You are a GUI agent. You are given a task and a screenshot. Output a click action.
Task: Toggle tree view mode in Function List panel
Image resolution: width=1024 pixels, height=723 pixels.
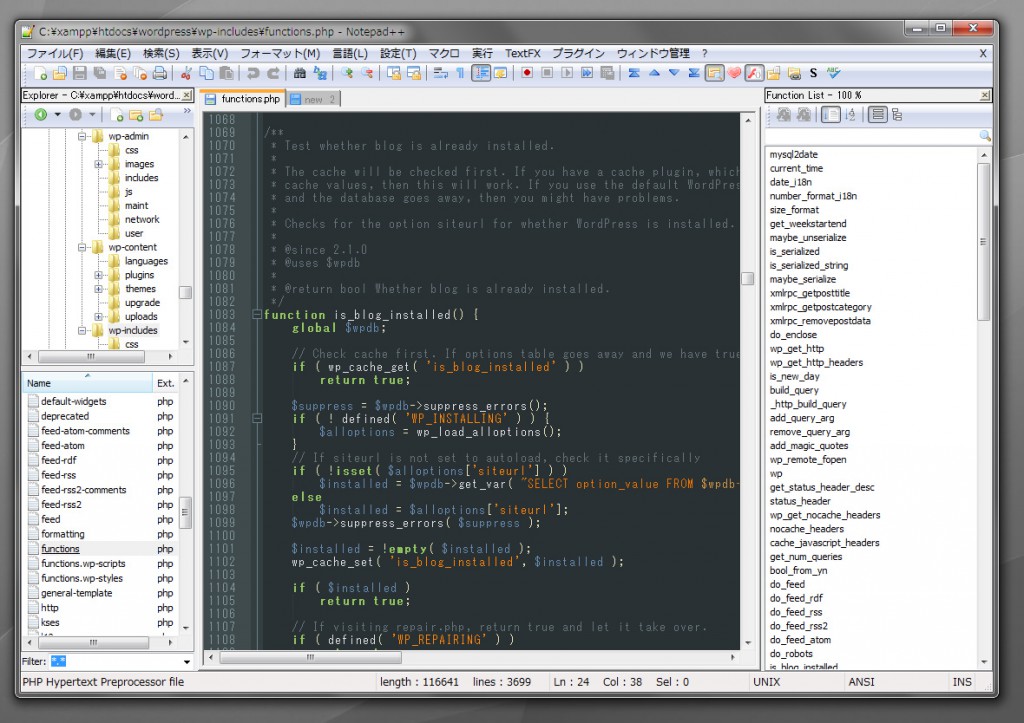pos(897,115)
